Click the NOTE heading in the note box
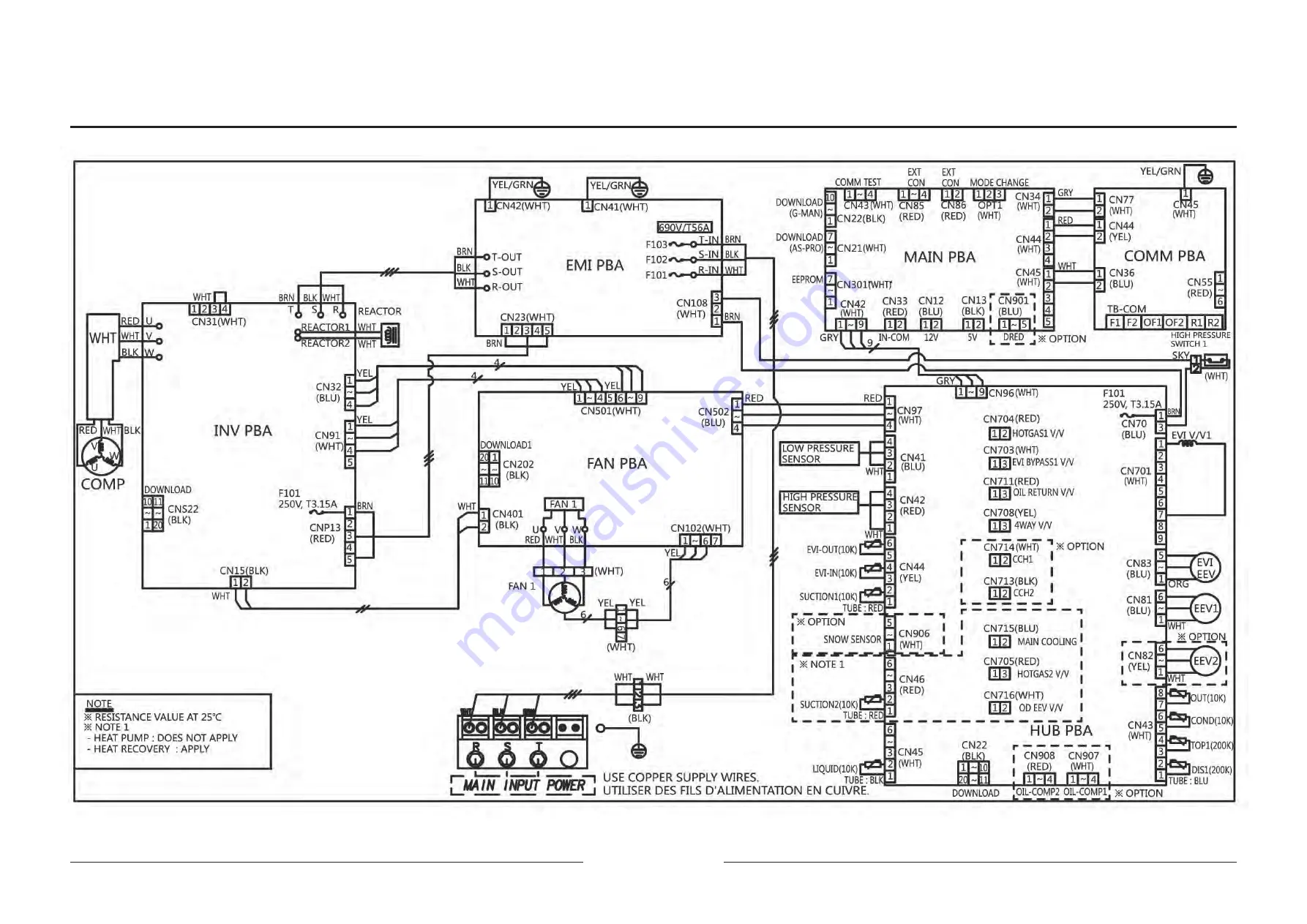1307x924 pixels. point(99,704)
